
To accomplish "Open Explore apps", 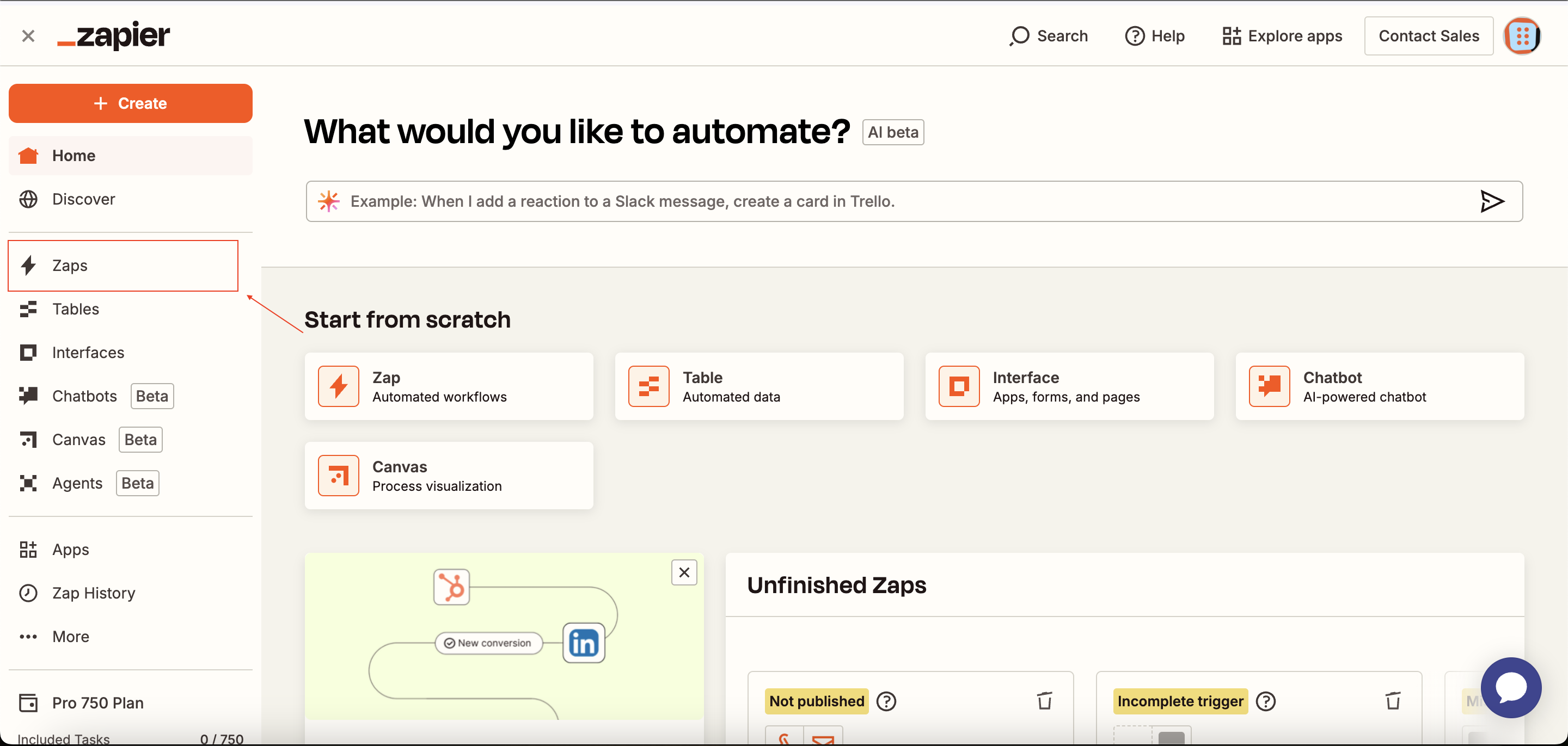I will [1282, 36].
